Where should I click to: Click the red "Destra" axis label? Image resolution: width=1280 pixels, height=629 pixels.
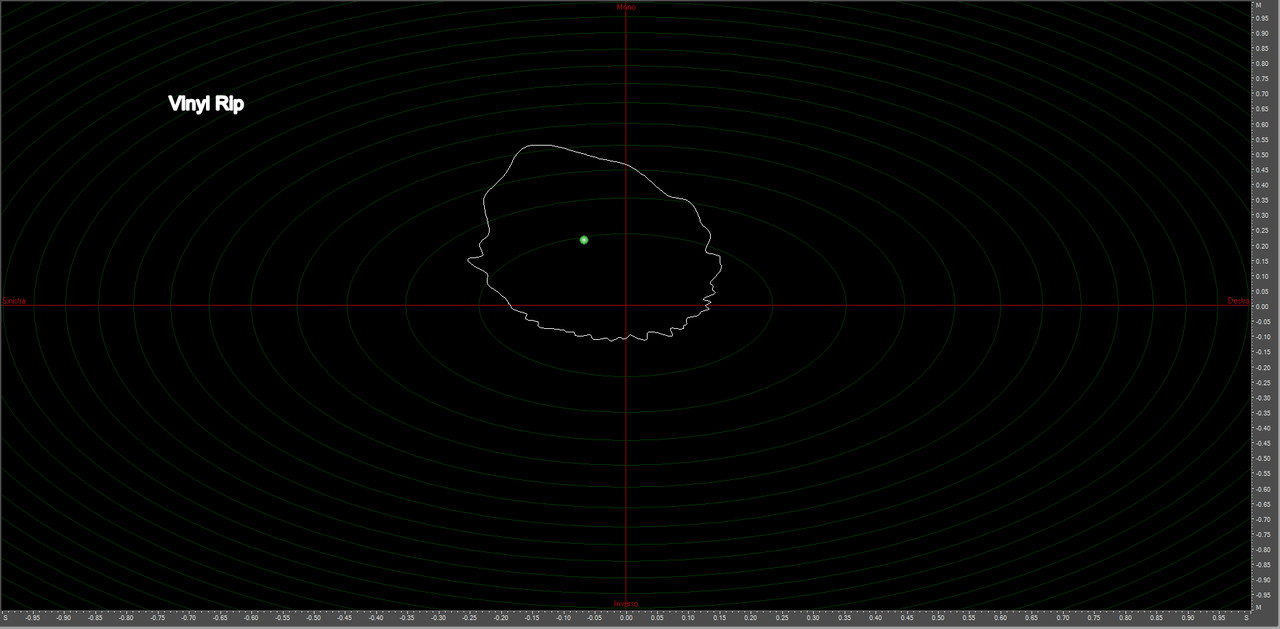coord(1238,301)
